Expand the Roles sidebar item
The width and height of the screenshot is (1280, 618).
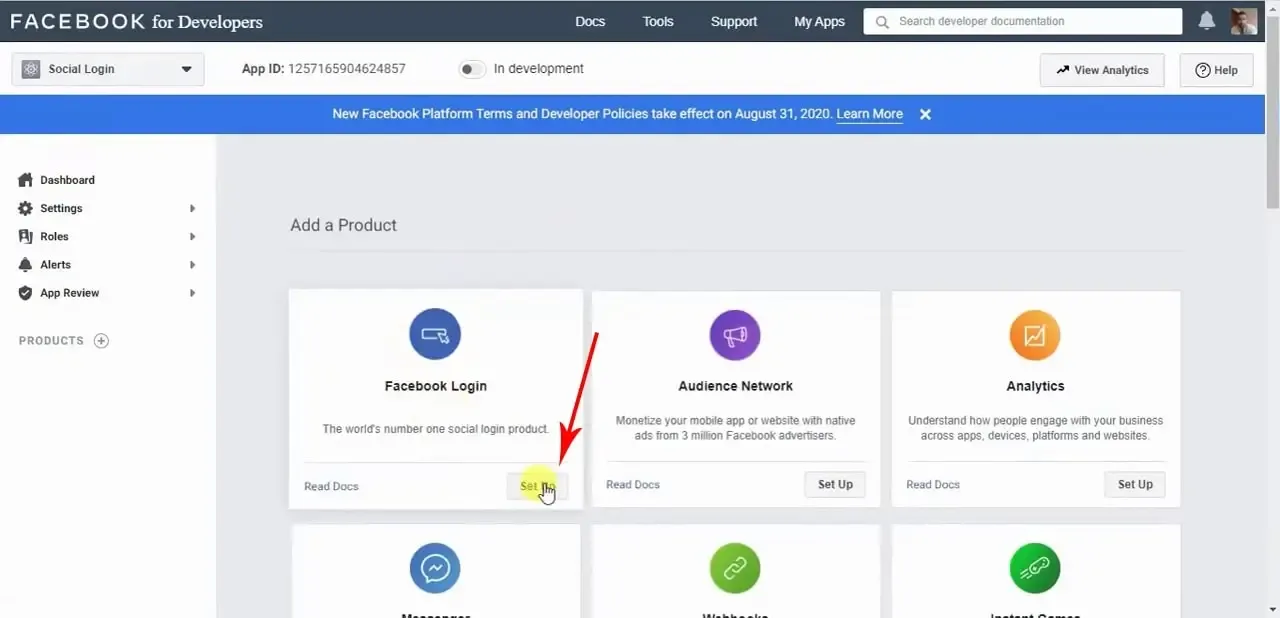coord(107,236)
